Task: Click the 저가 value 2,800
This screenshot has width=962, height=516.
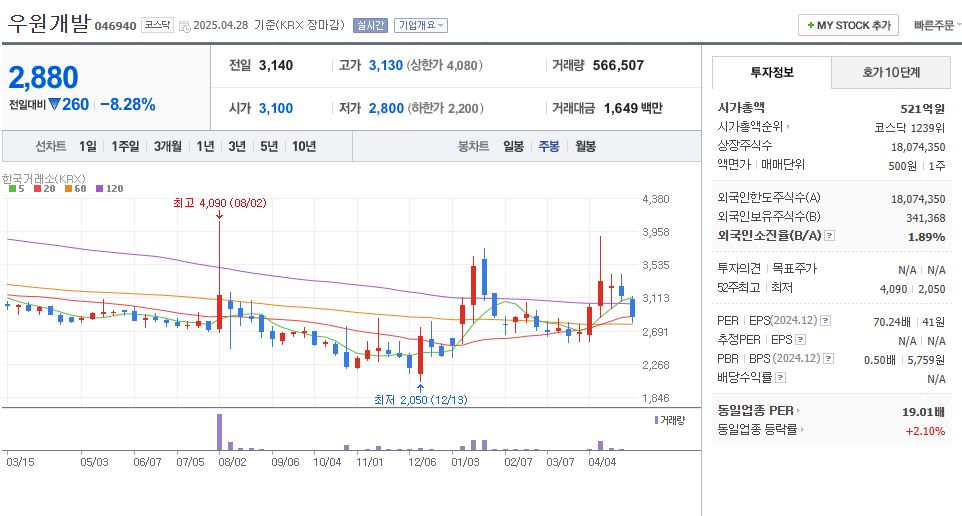Action: tap(386, 108)
